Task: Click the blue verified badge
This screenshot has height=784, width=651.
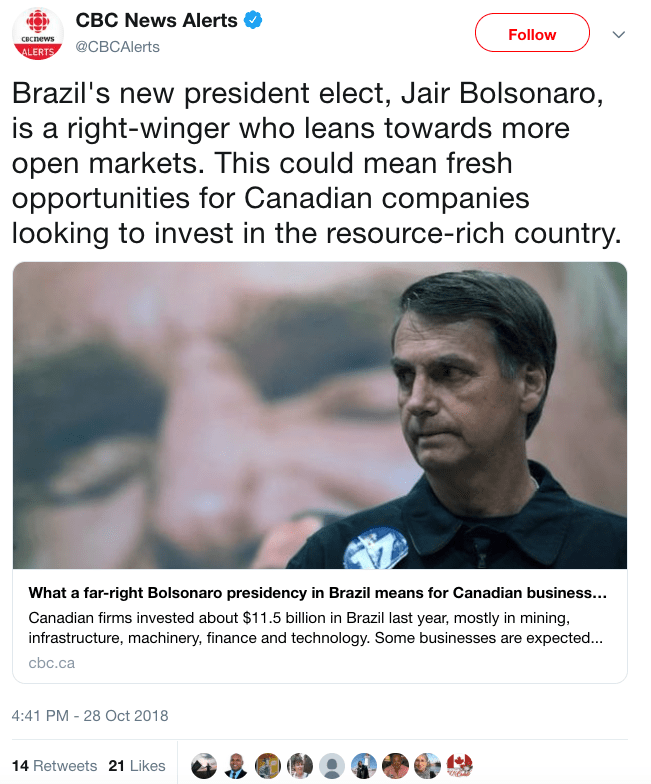Action: [x=254, y=21]
